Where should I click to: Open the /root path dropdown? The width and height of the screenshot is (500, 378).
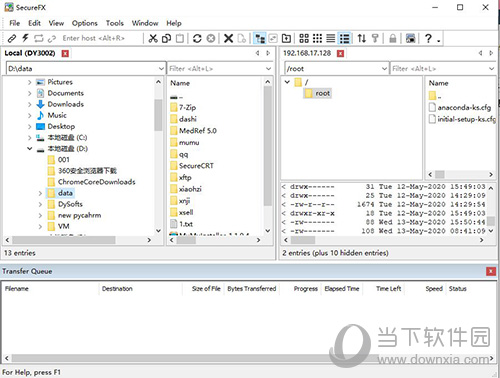[384, 69]
